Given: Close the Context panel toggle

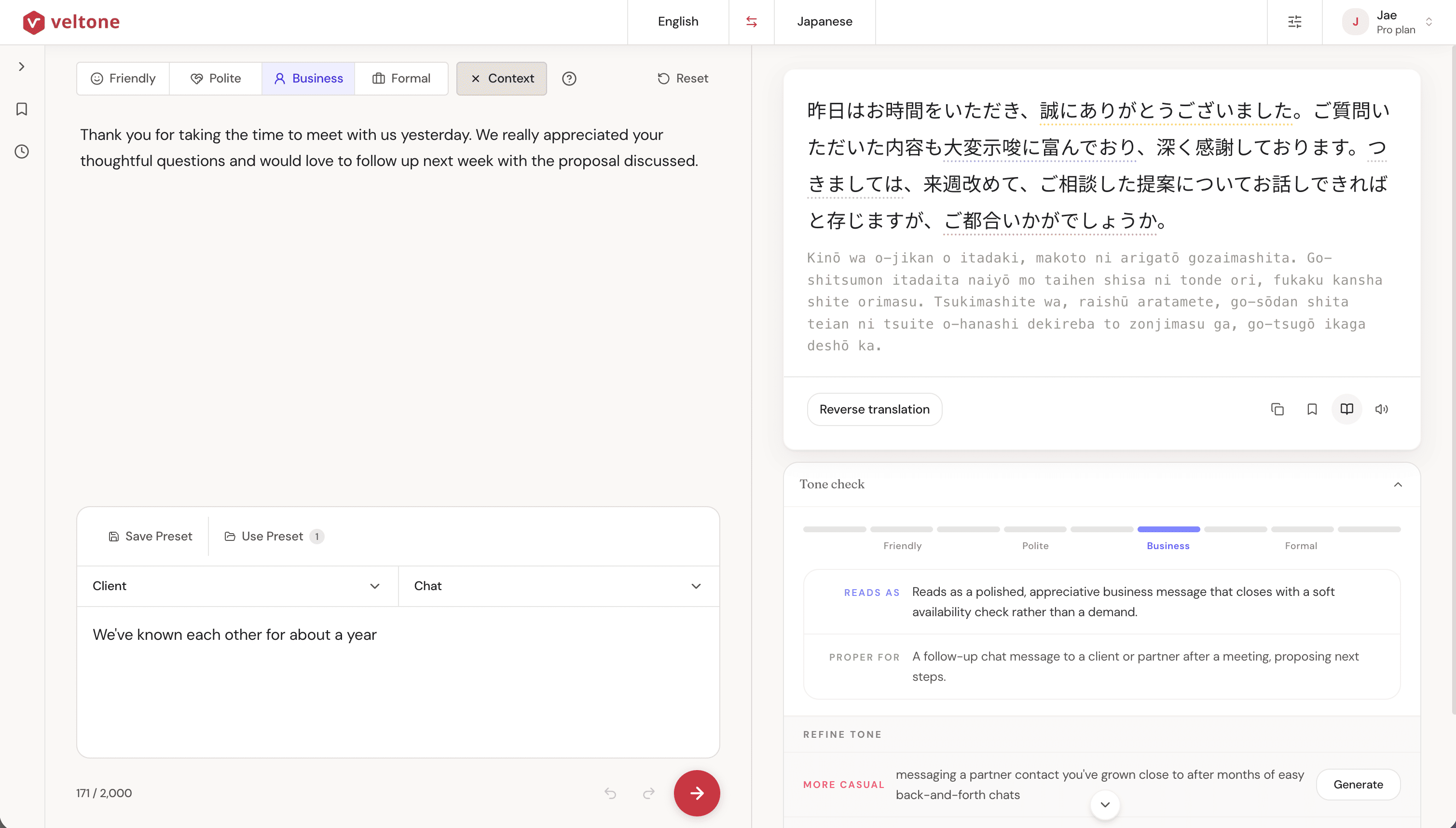Looking at the screenshot, I should click(x=501, y=79).
